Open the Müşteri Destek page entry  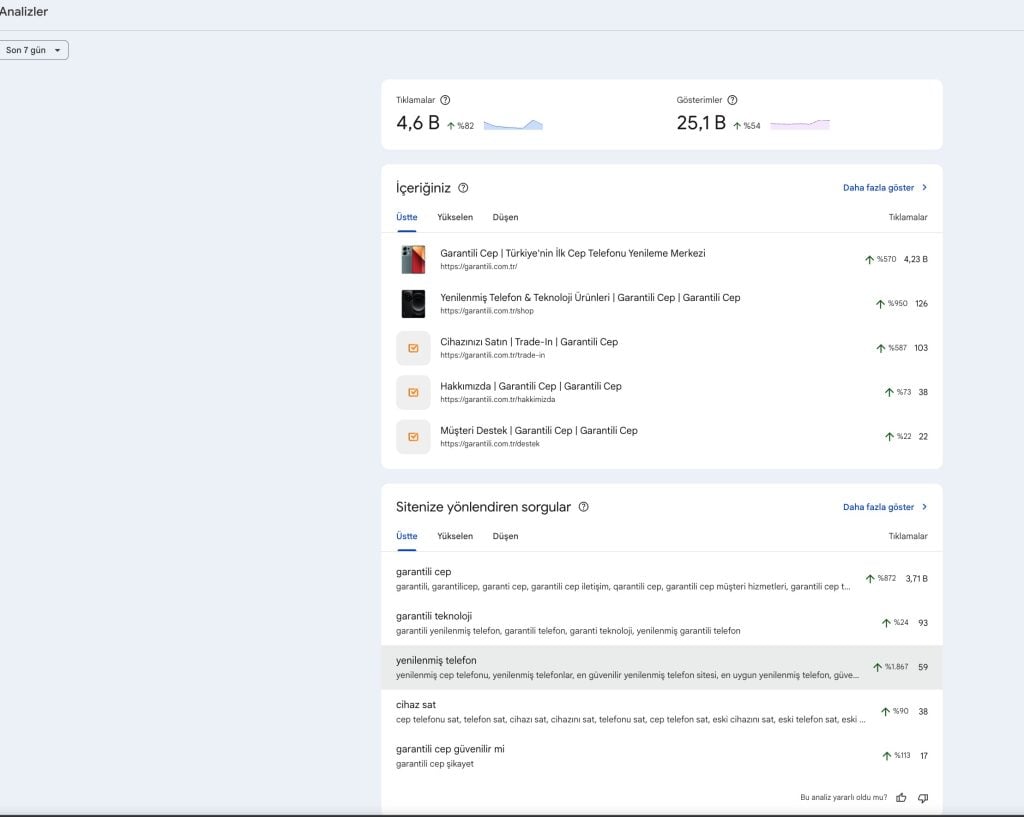point(538,431)
